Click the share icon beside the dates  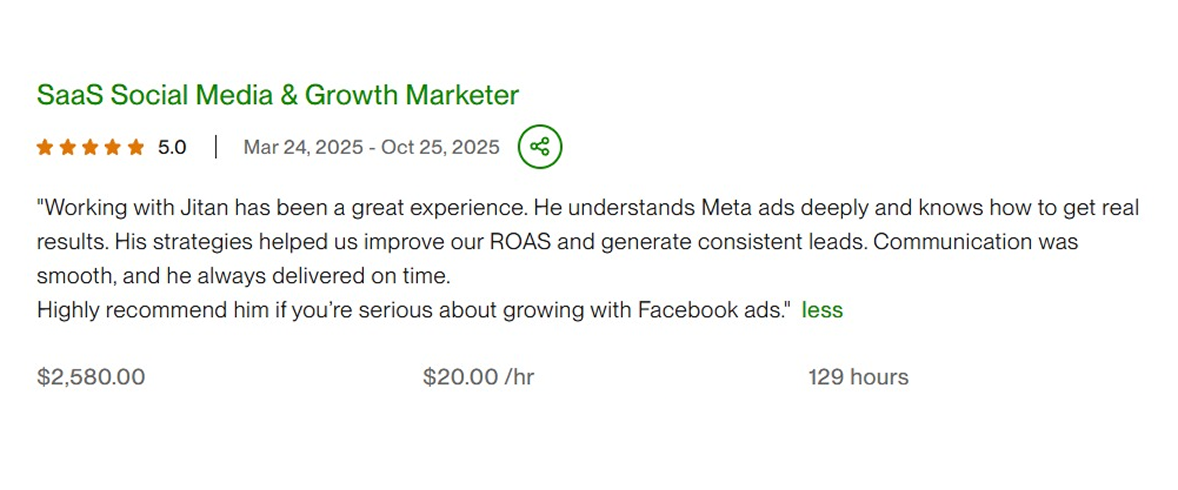click(540, 148)
